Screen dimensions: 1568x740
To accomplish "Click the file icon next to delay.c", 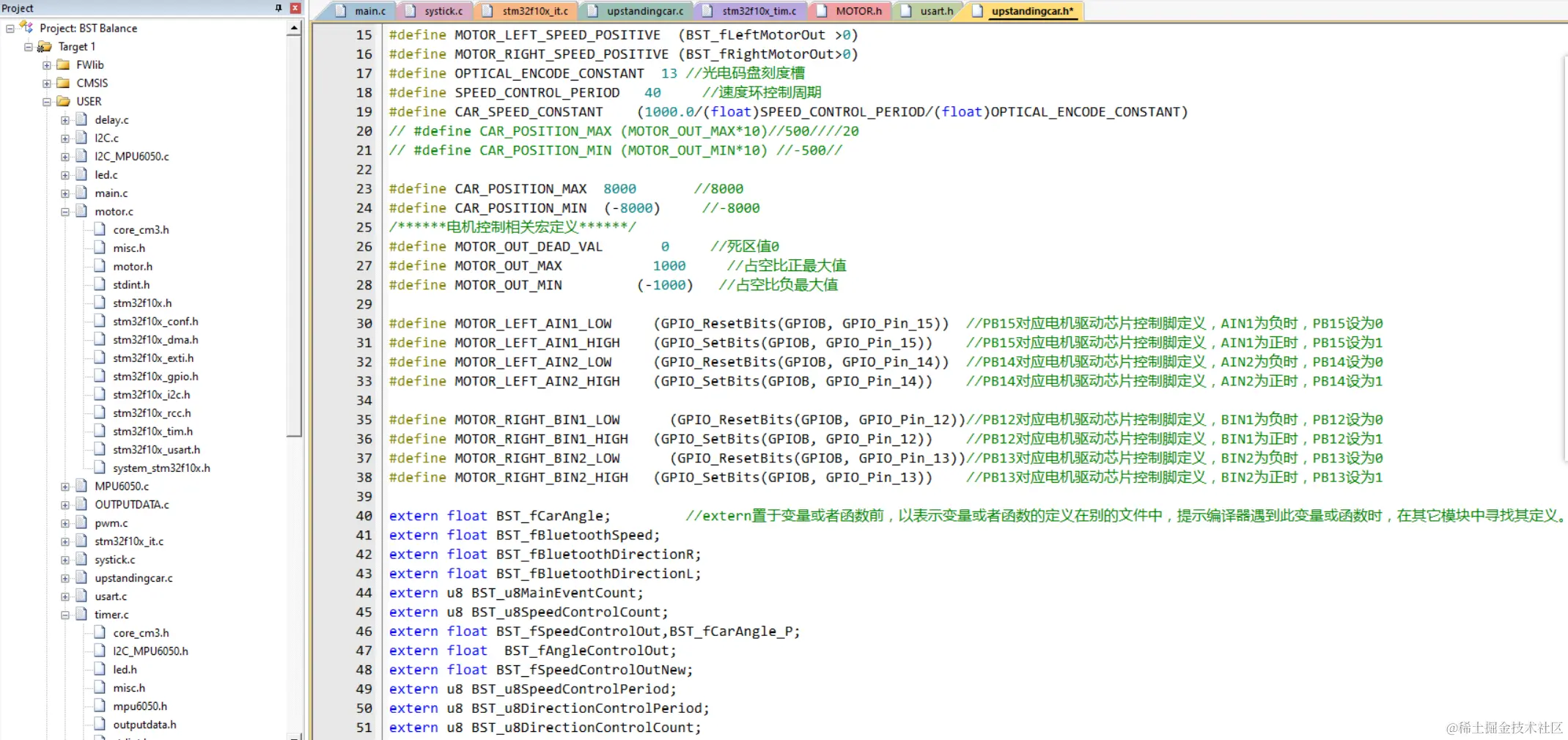I will pyautogui.click(x=82, y=119).
